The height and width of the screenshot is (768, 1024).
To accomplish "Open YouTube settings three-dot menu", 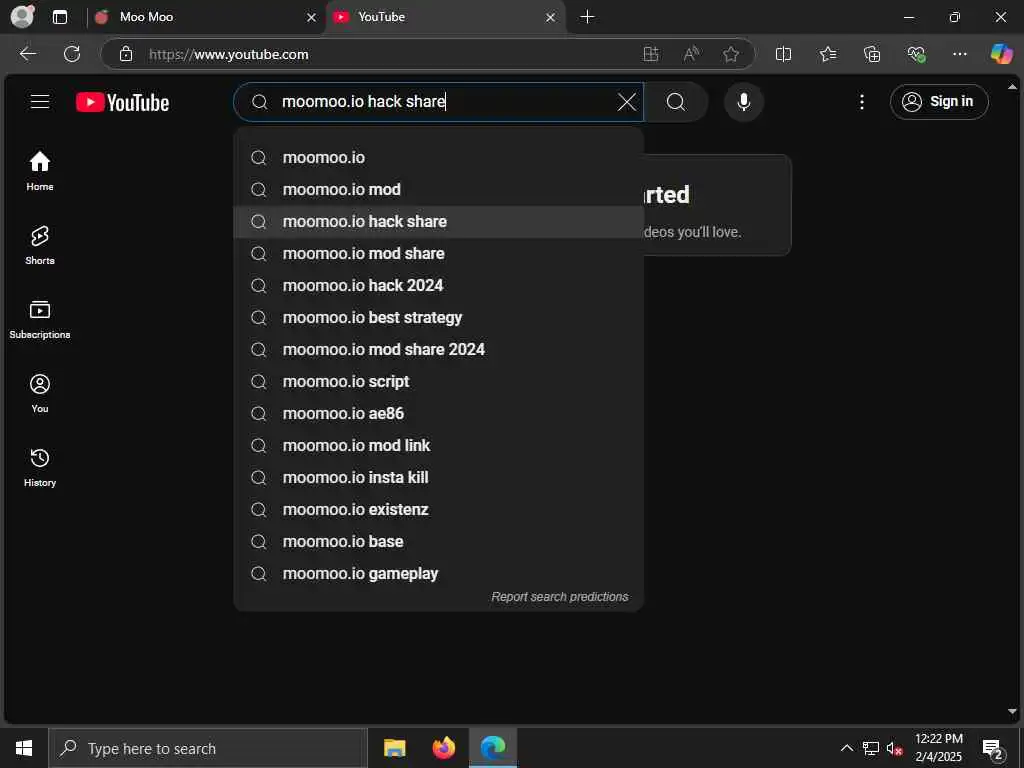I will (861, 102).
